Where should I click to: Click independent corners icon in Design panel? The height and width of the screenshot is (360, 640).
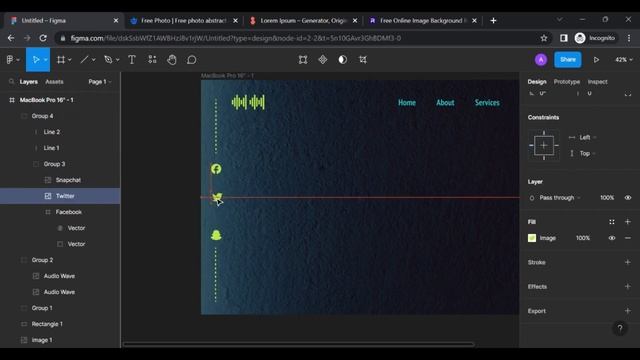coord(628,93)
